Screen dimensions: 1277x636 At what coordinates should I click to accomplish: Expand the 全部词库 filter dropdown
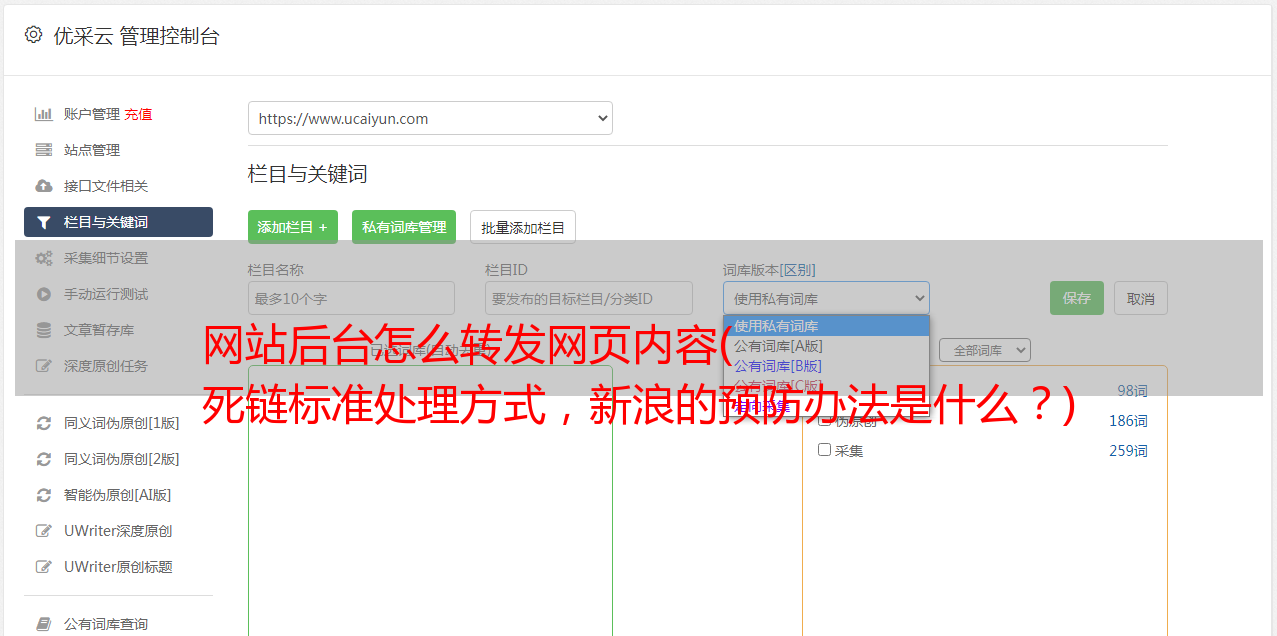click(984, 350)
